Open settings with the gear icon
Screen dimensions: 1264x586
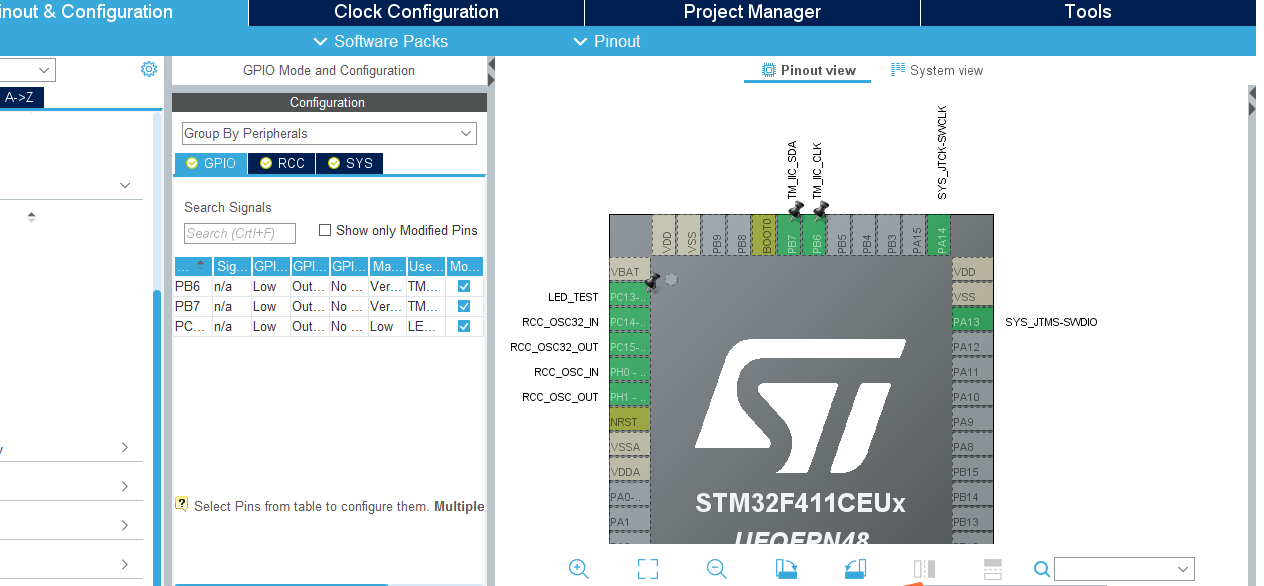point(148,68)
